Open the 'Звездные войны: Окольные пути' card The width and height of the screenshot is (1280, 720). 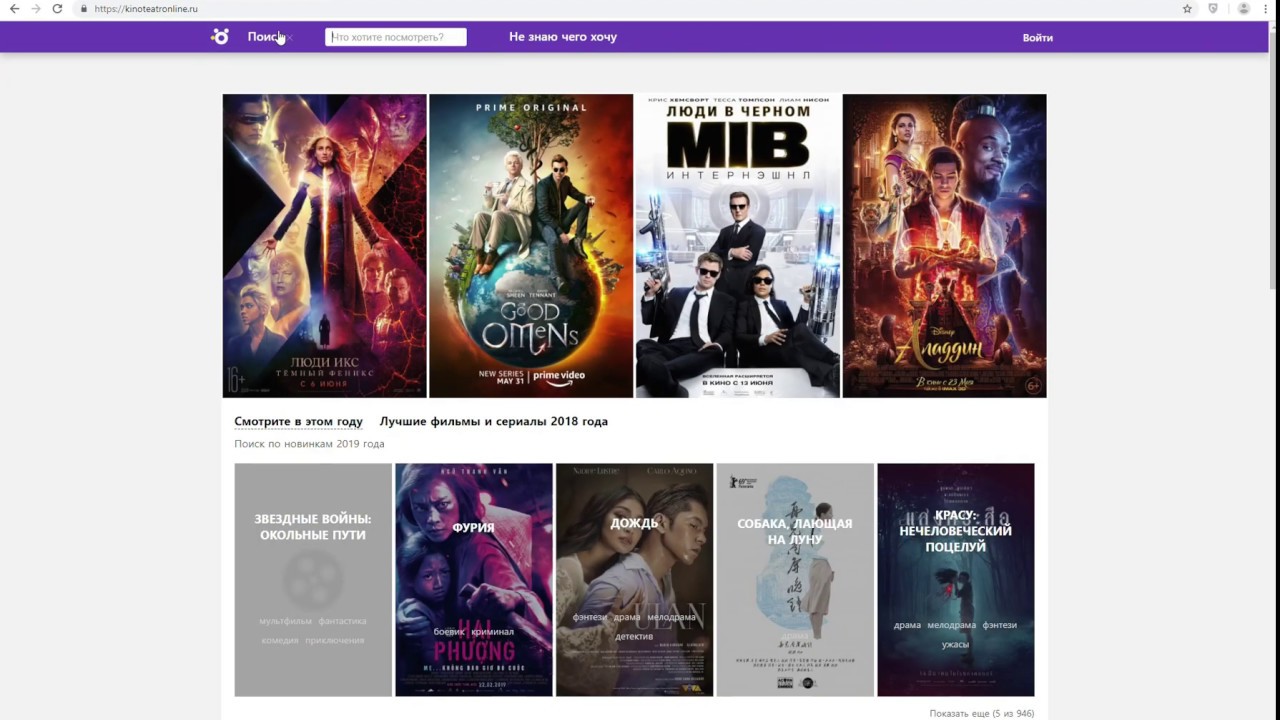[x=313, y=580]
